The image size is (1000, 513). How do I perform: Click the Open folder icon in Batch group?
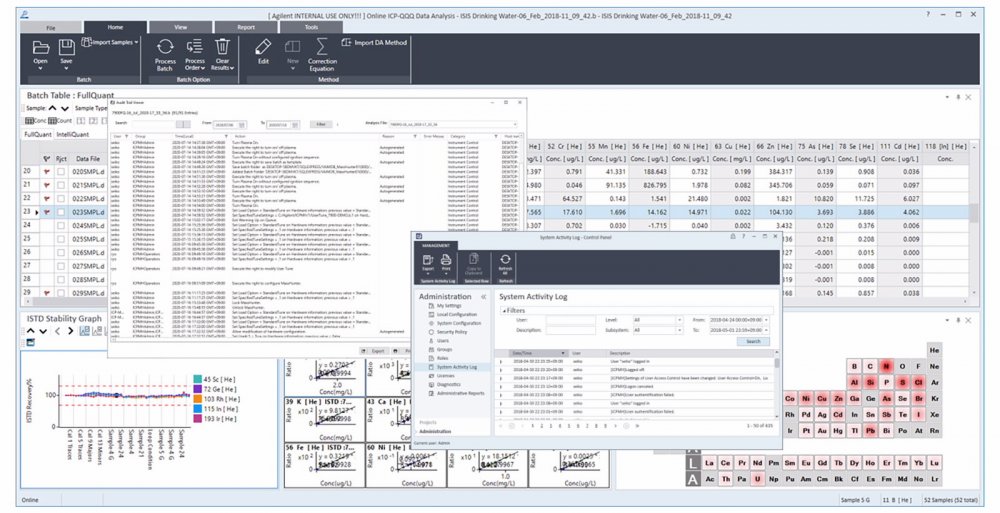click(41, 47)
